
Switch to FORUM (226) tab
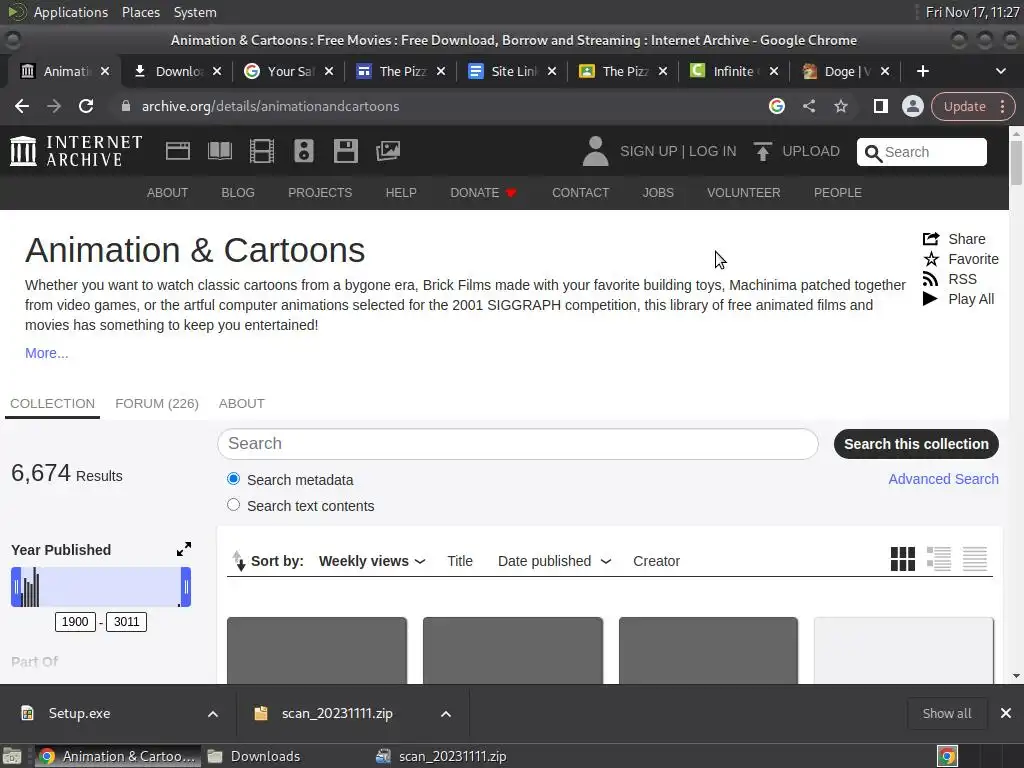coord(157,404)
